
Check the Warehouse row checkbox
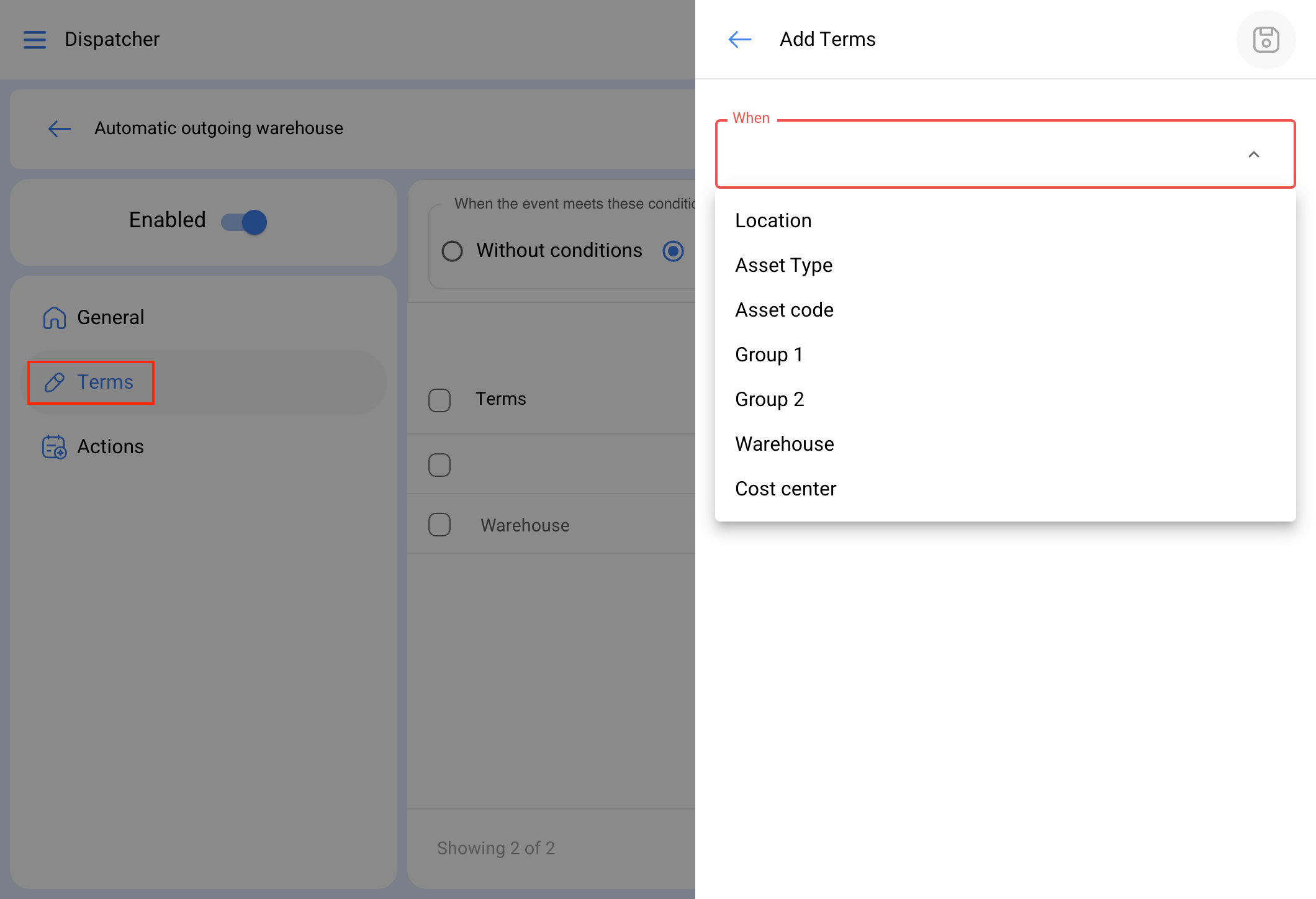(x=439, y=525)
